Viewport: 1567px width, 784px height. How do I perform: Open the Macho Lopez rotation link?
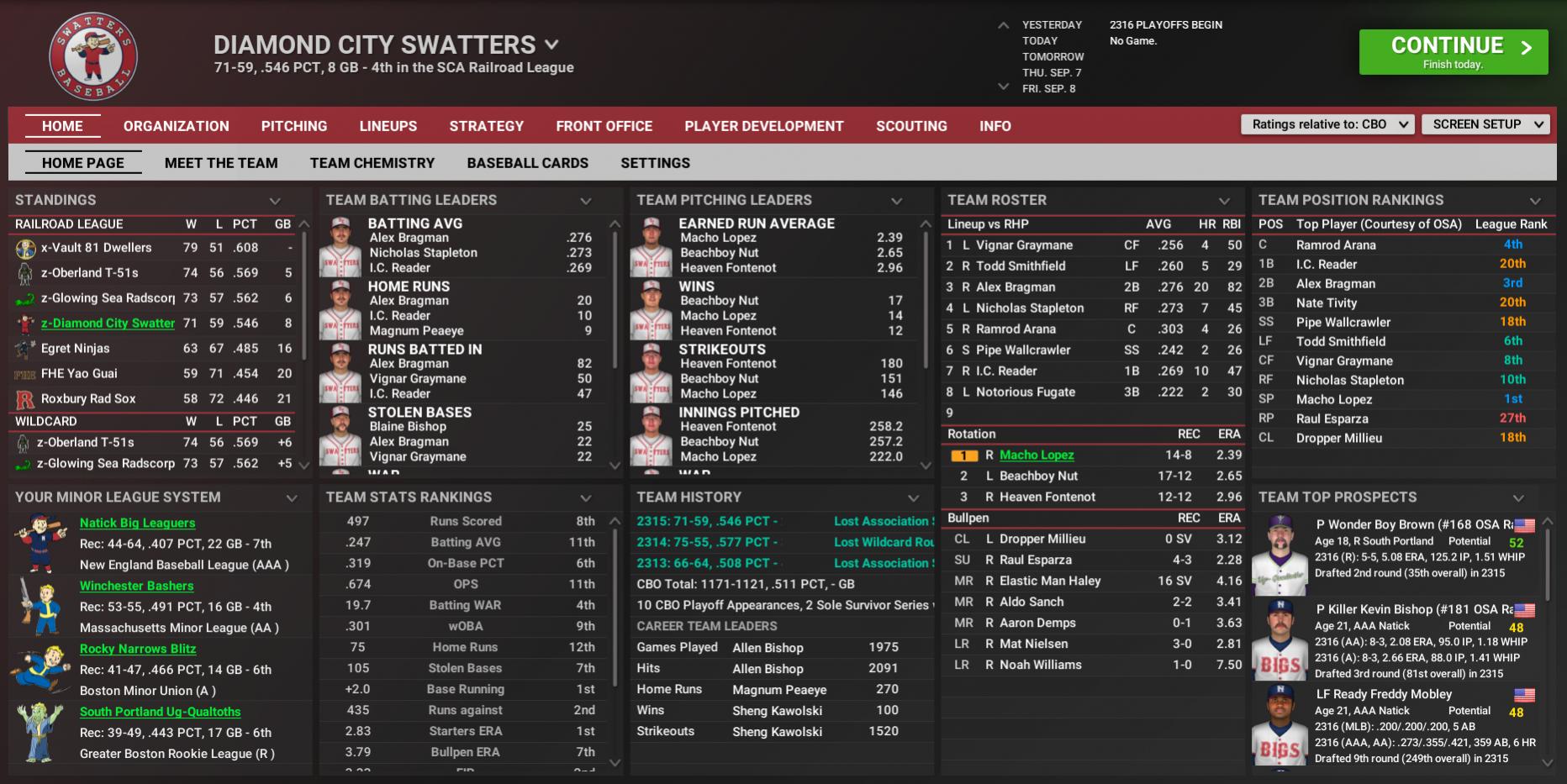pyautogui.click(x=1036, y=455)
